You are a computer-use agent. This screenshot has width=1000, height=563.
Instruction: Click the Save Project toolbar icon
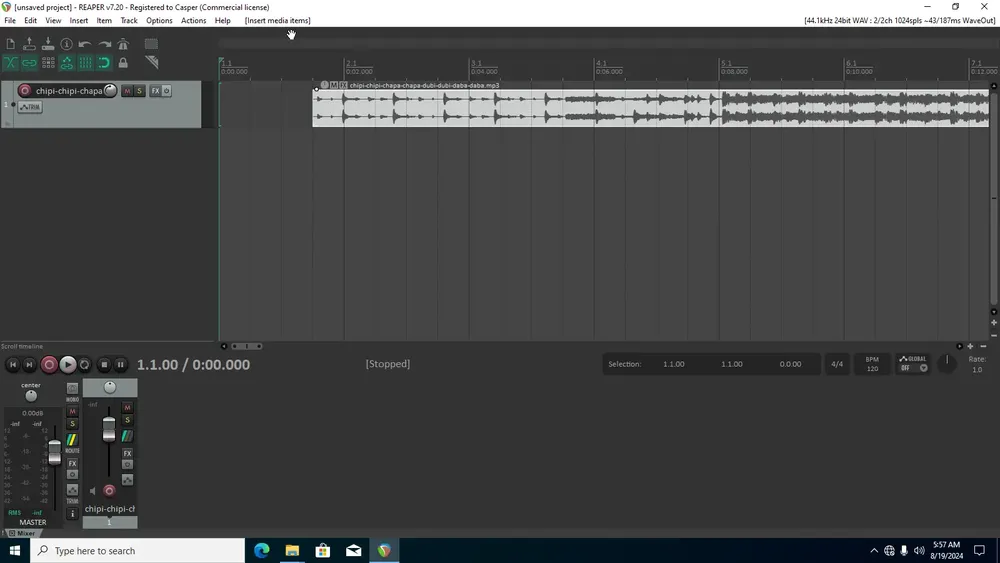point(48,44)
